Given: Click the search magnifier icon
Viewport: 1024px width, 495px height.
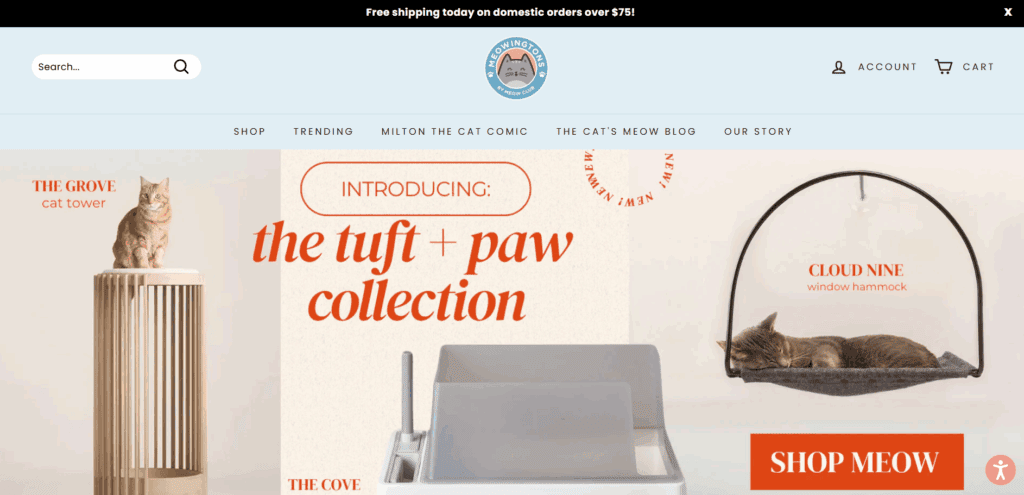Looking at the screenshot, I should click(181, 67).
